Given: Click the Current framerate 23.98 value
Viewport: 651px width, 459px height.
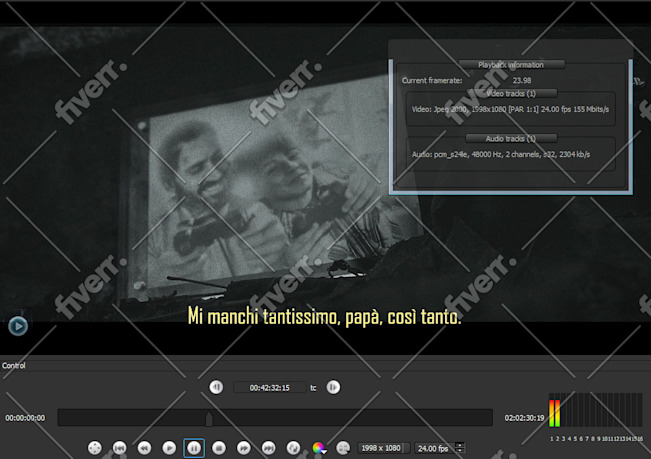Looking at the screenshot, I should (x=522, y=81).
